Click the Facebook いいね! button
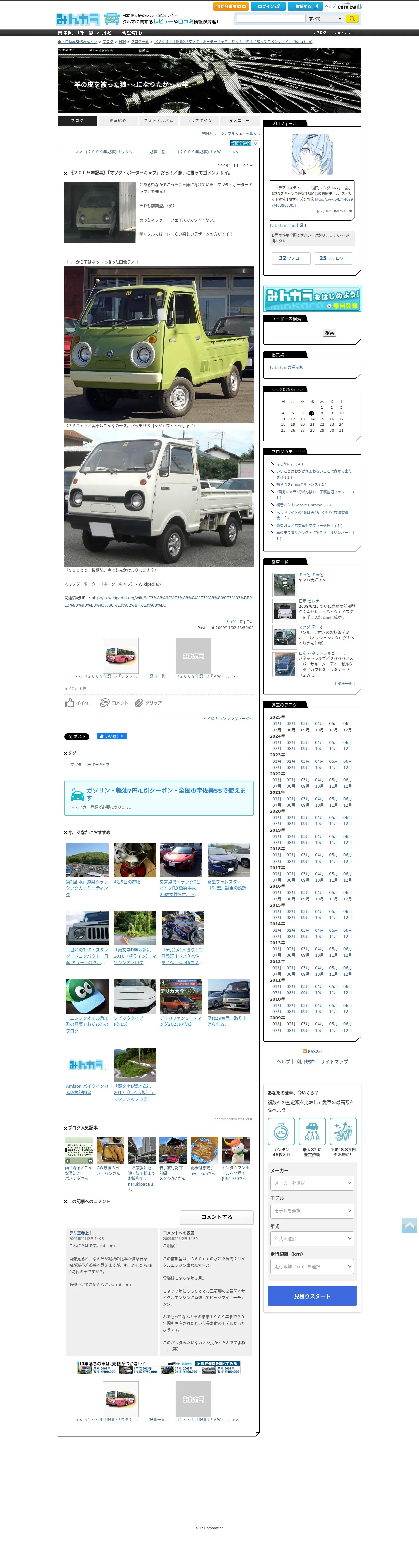The image size is (419, 1568). tap(112, 736)
